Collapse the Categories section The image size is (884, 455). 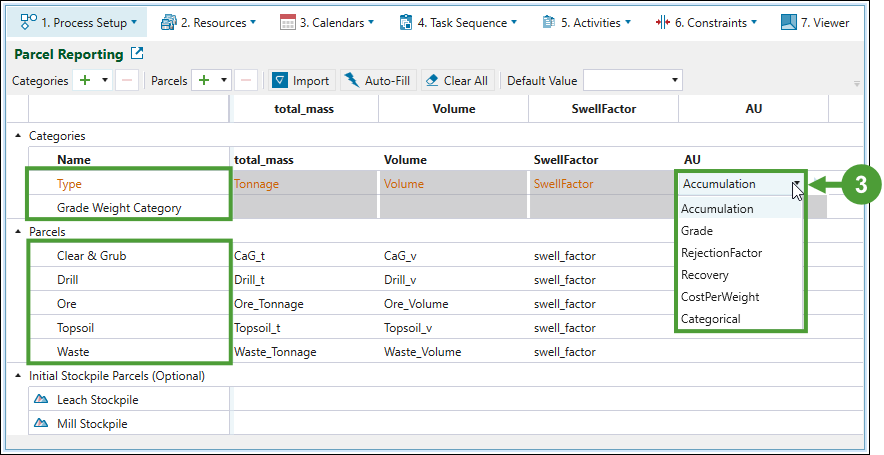click(19, 136)
